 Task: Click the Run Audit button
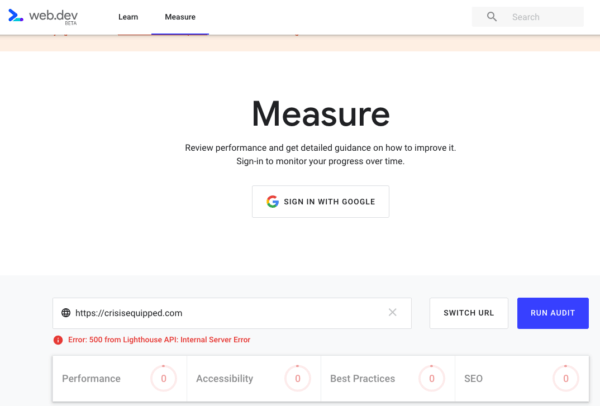pyautogui.click(x=553, y=313)
